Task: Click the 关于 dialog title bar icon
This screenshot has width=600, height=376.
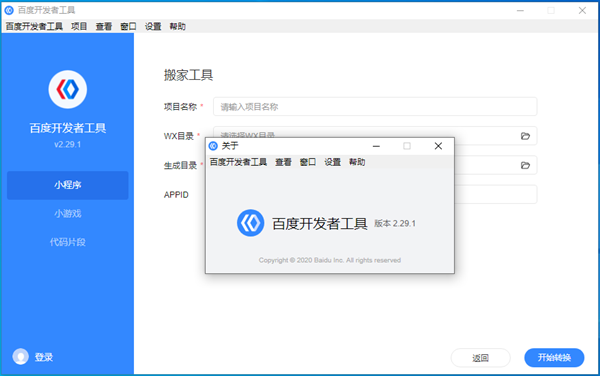Action: pyautogui.click(x=213, y=146)
